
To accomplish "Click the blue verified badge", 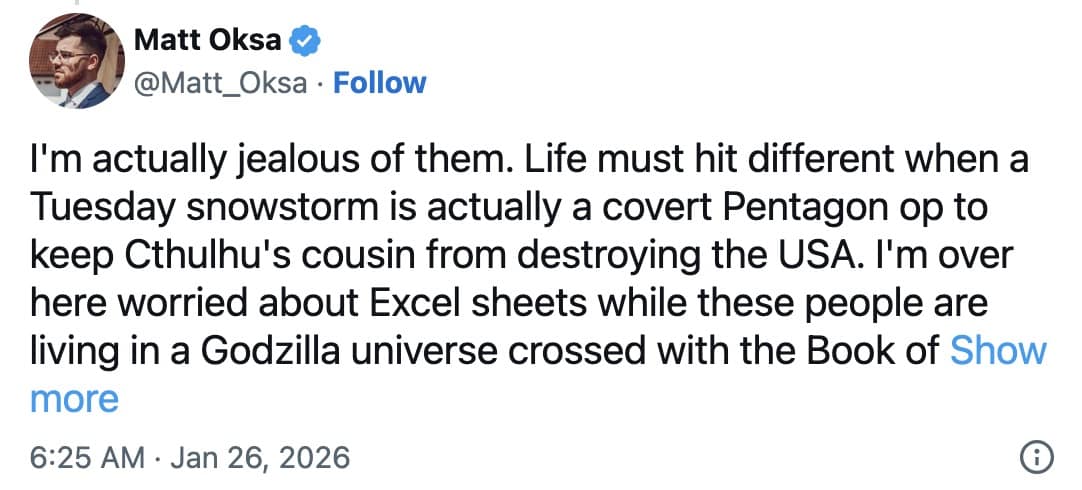I will point(304,41).
